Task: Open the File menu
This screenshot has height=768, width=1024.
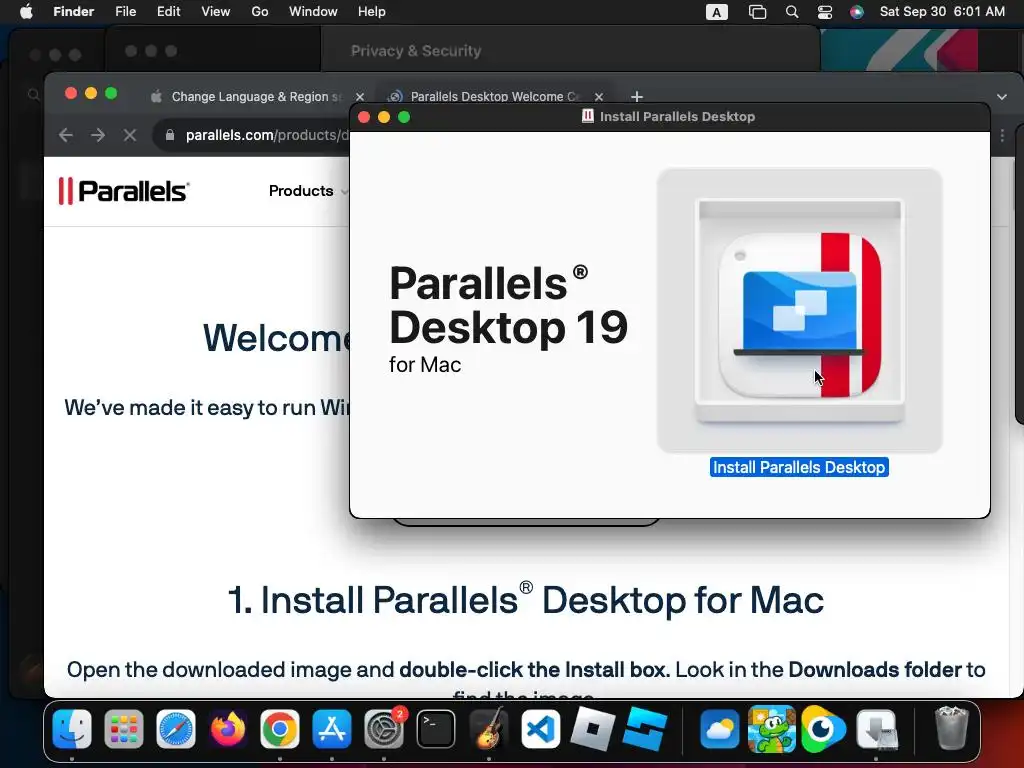Action: (125, 12)
